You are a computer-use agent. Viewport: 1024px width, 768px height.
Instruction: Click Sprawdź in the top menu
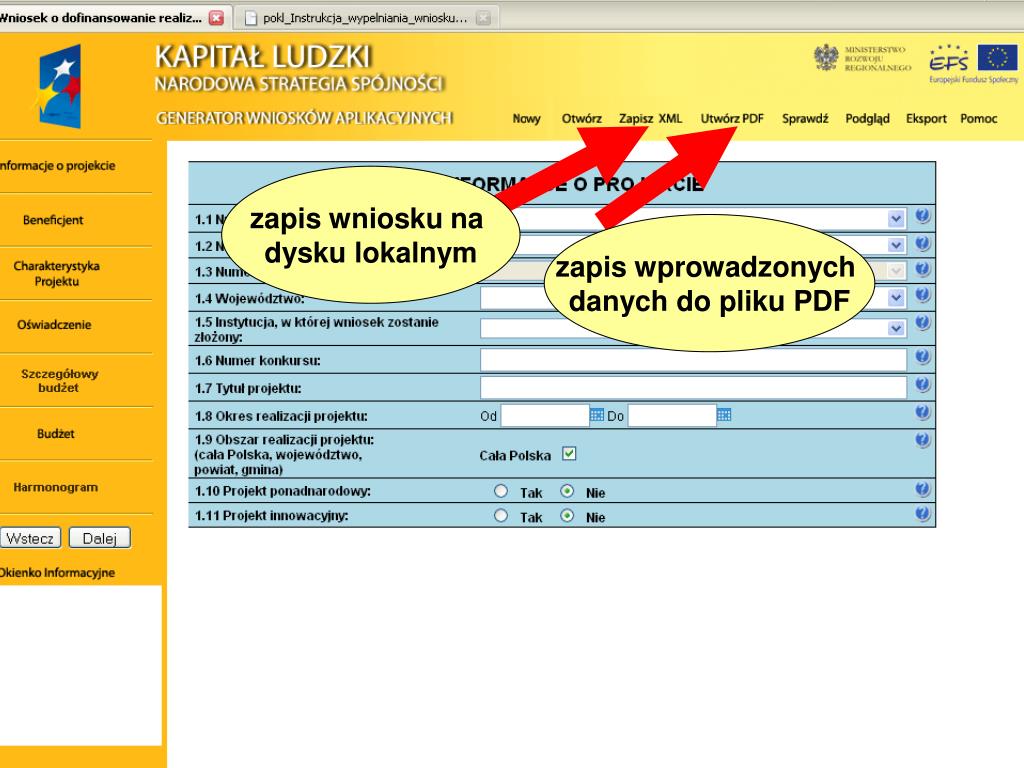[805, 119]
